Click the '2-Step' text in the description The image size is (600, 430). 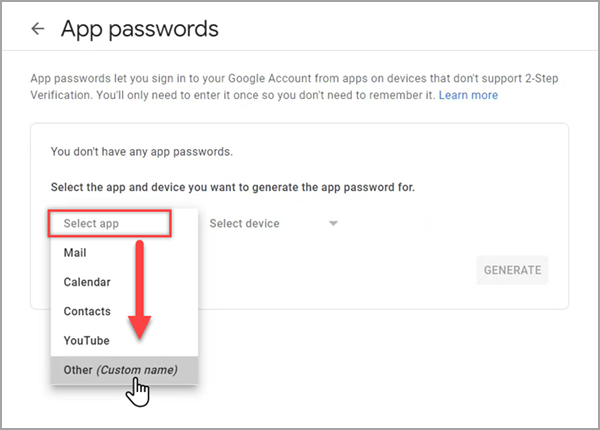point(541,78)
